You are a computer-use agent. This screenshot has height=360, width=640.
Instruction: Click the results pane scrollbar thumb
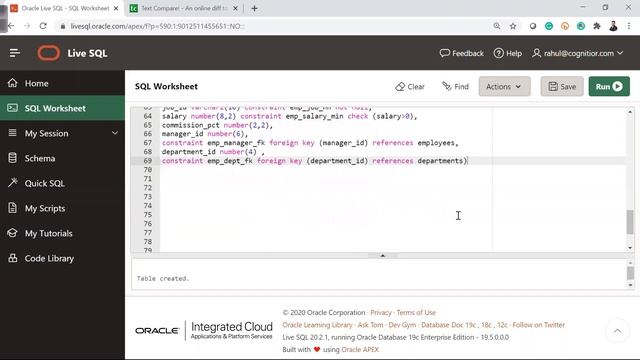click(x=630, y=273)
